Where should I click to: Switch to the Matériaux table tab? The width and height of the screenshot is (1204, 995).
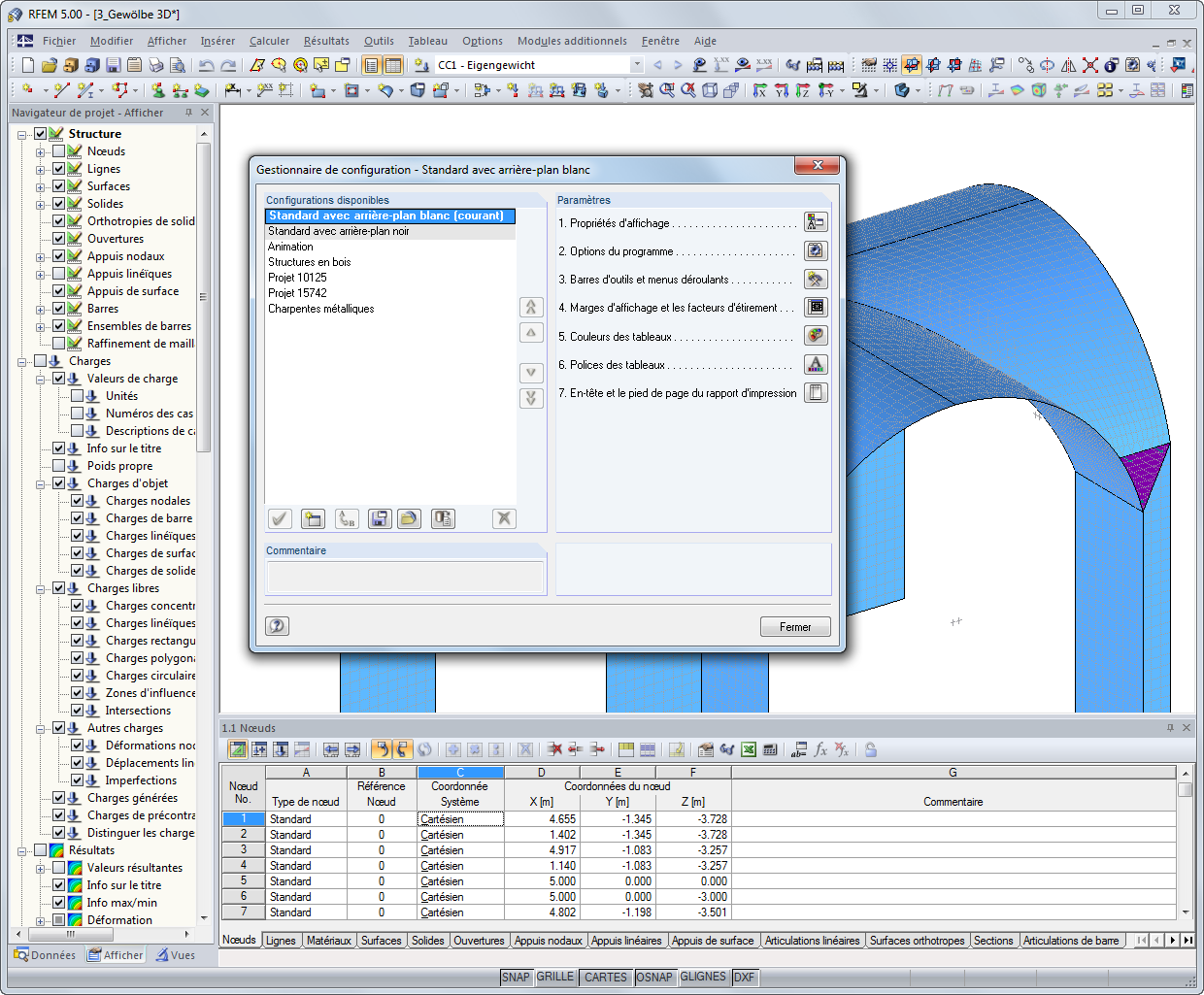tap(330, 940)
